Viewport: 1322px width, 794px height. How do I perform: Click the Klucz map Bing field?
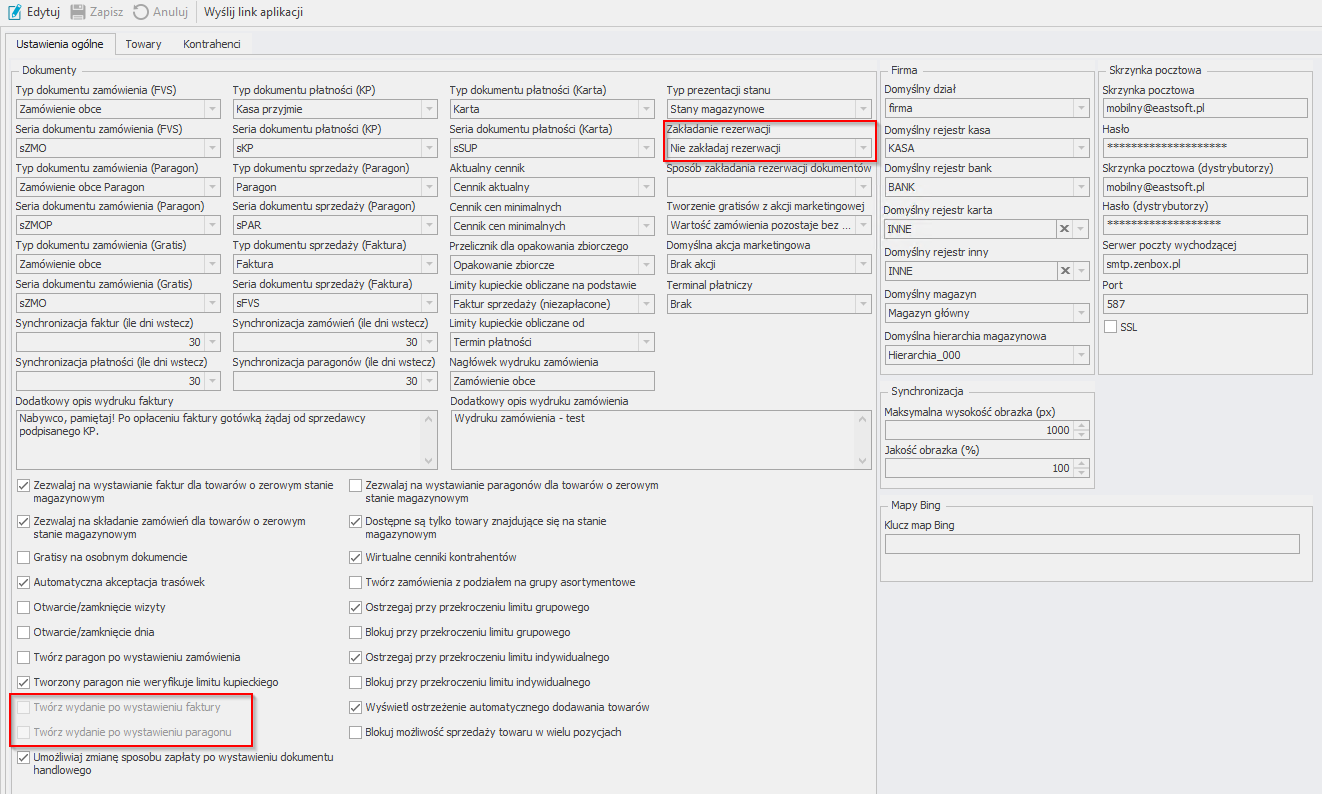click(1091, 544)
